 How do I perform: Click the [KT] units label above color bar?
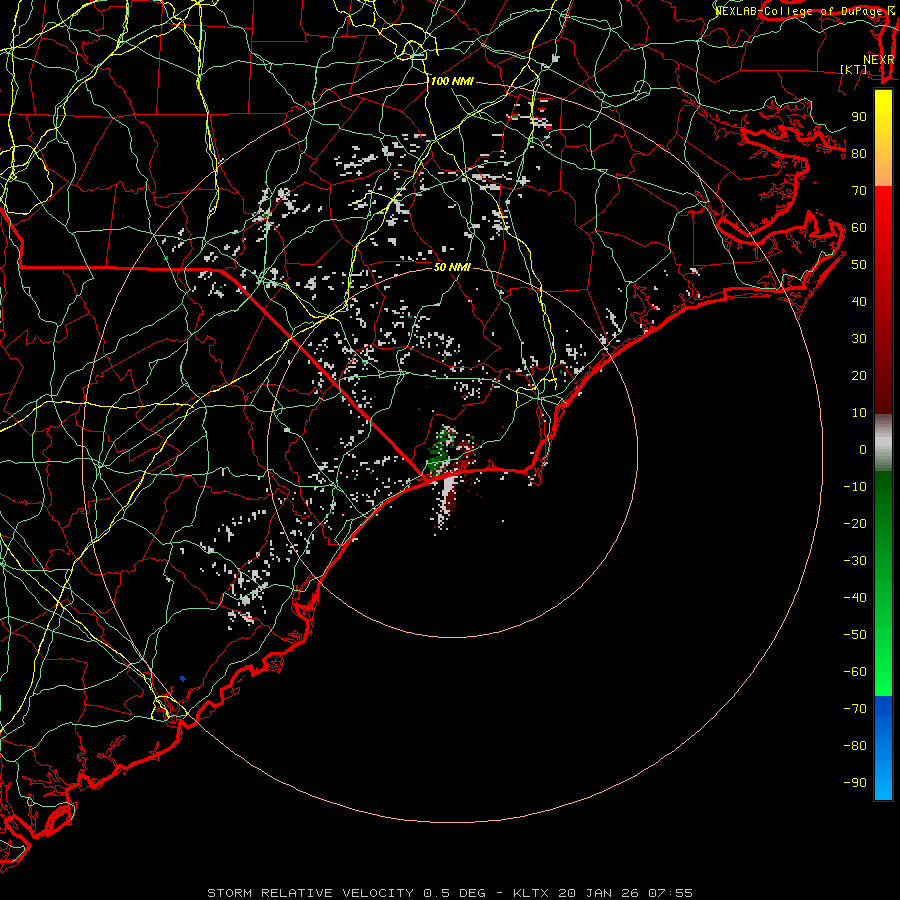point(854,69)
